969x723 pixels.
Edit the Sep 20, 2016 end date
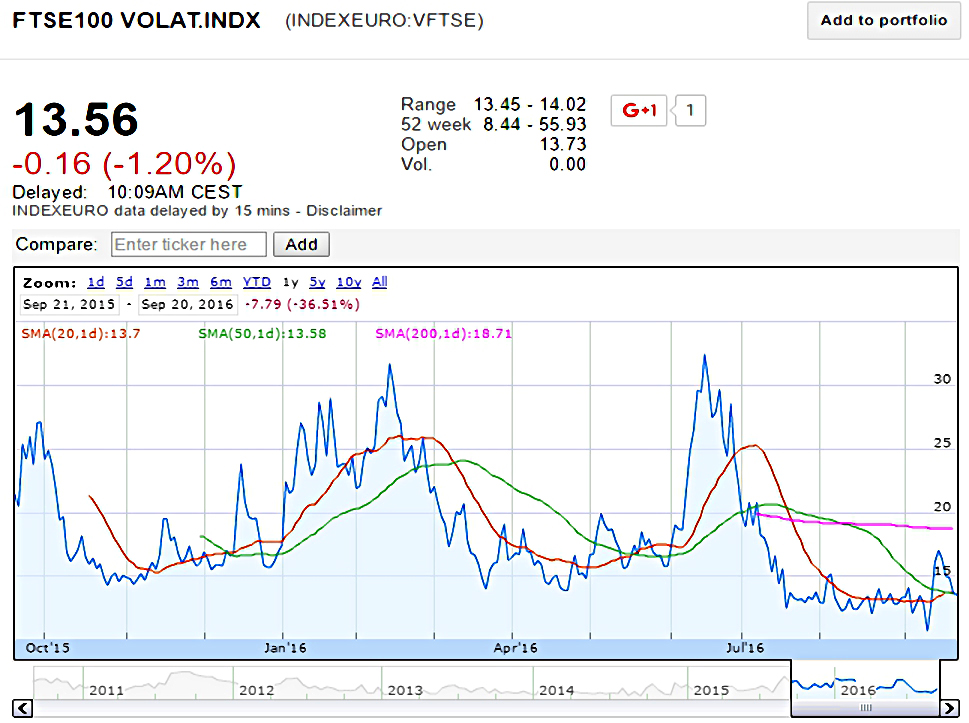tap(187, 304)
